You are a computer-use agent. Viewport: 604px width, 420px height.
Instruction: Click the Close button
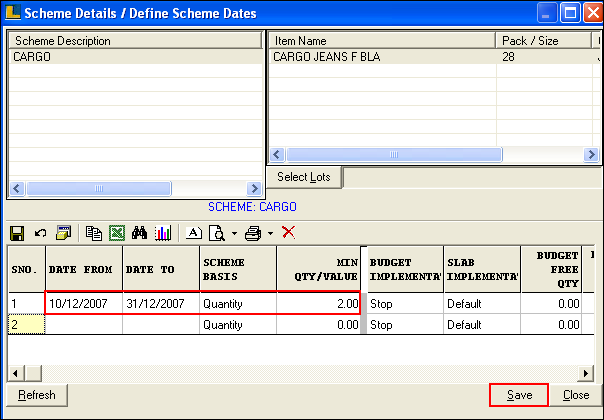click(x=576, y=395)
